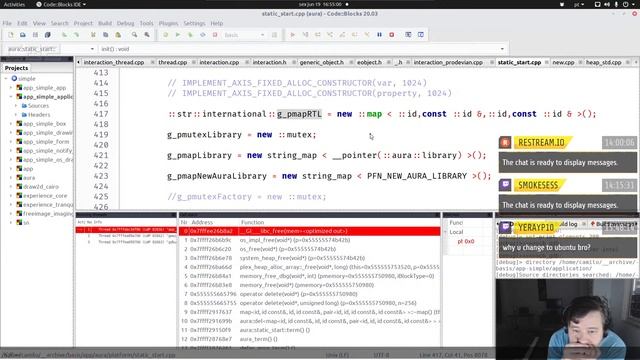
Task: Paste from clipboard using toolbar icon
Action: pos(118,35)
